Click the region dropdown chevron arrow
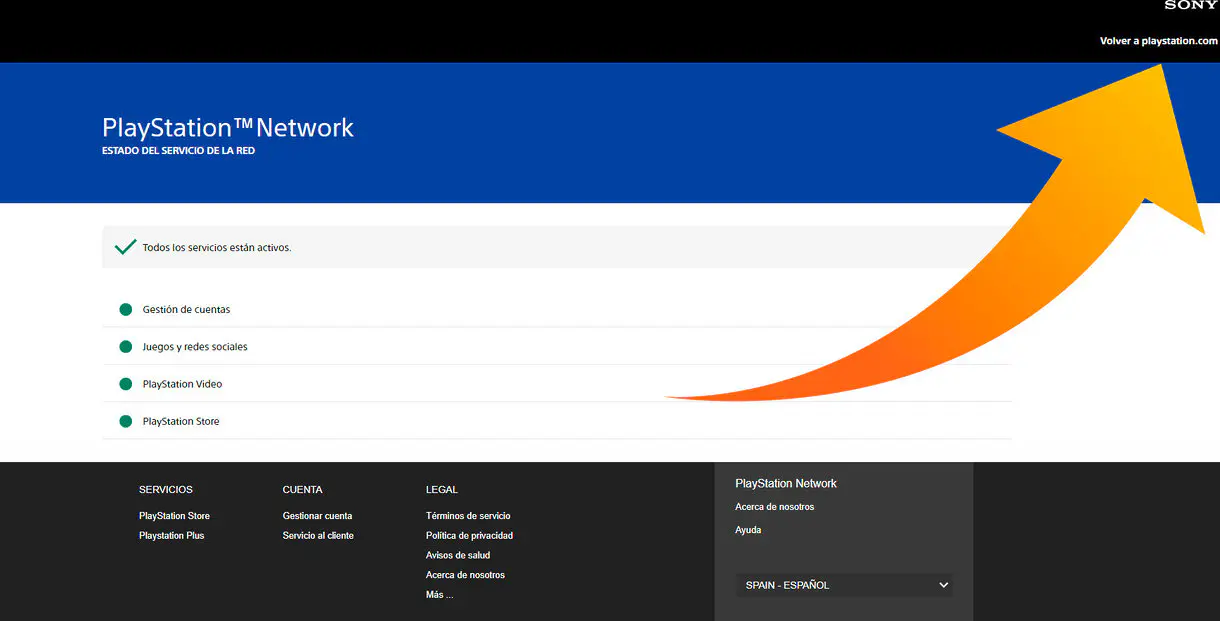This screenshot has height=621, width=1220. point(943,585)
